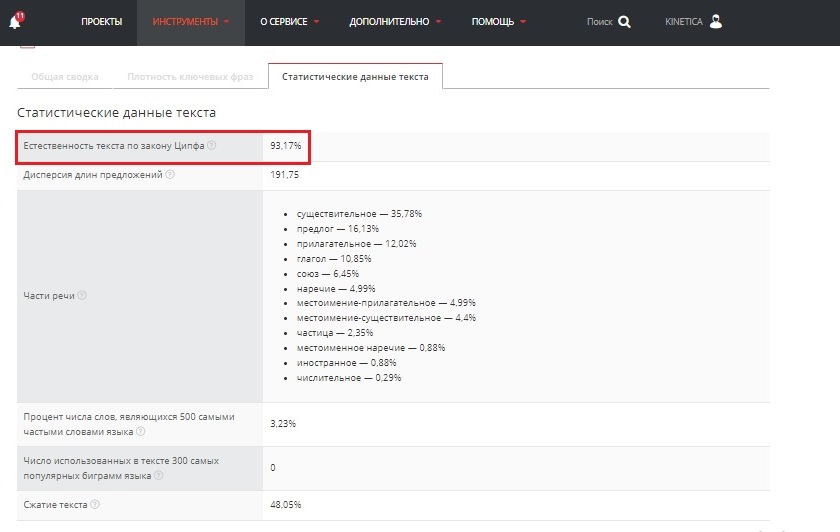Click help icon next to Дисперсия длин предложений
Screen dimensions: 840x532
(170, 175)
